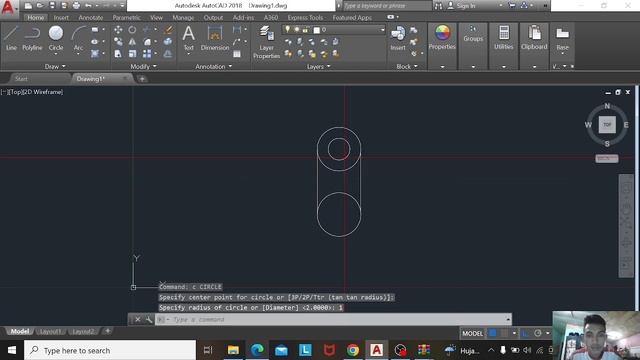Select the Dimension tool
This screenshot has height=360, width=640.
pyautogui.click(x=215, y=38)
